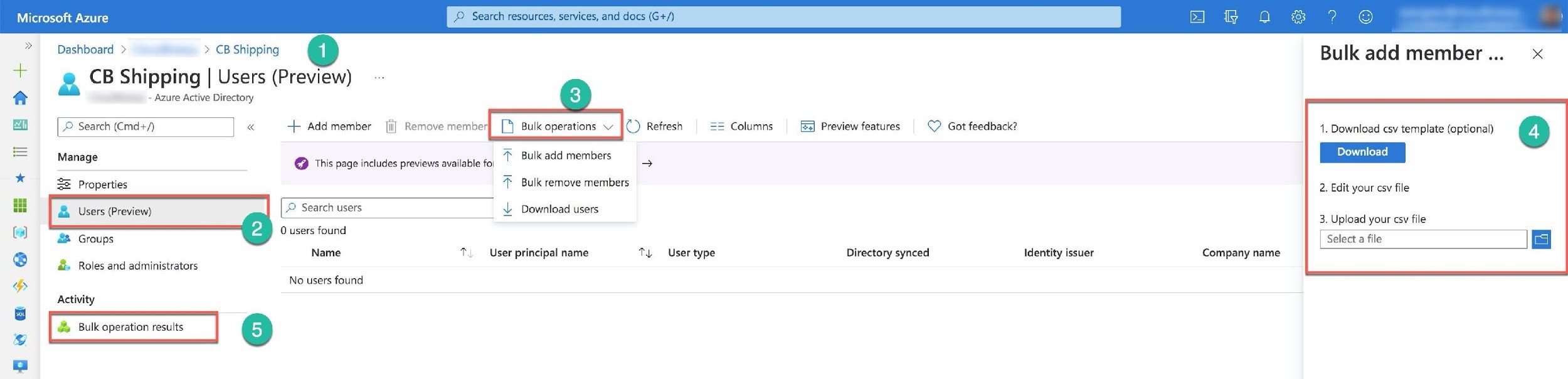Click the top search resources bar
This screenshot has width=1568, height=379.
(783, 17)
